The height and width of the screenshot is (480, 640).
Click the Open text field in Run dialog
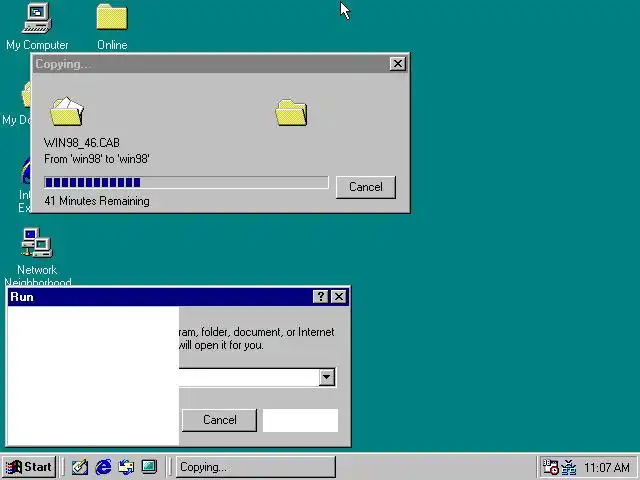(x=249, y=377)
